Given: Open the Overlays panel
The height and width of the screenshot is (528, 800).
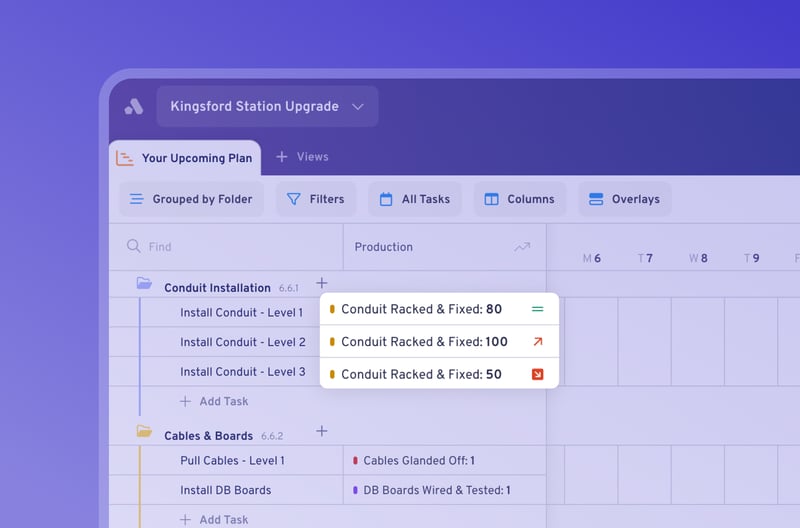Looking at the screenshot, I should click(624, 199).
